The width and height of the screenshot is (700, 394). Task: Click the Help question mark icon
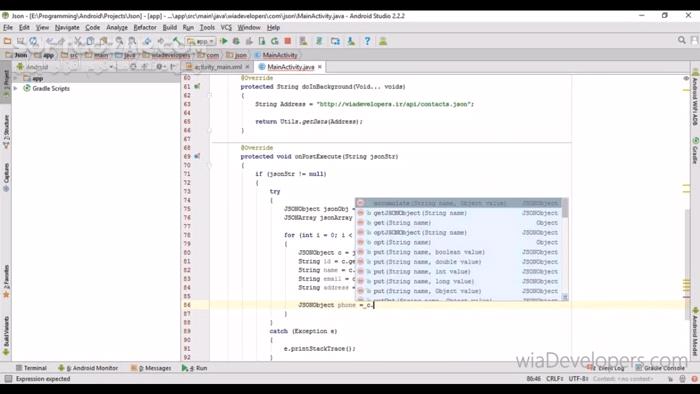point(367,41)
